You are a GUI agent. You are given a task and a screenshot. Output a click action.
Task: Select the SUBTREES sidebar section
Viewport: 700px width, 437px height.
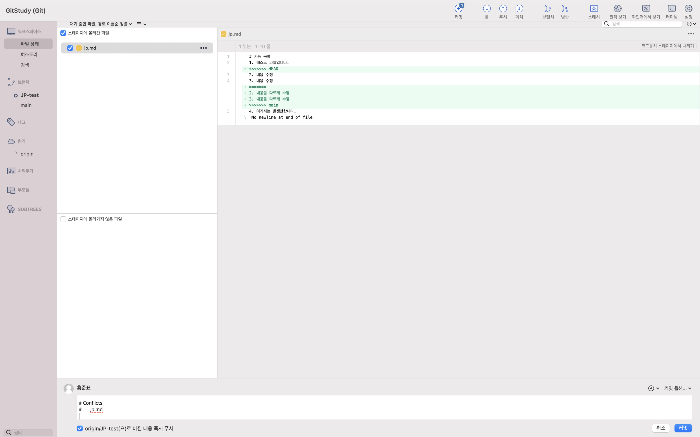29,209
